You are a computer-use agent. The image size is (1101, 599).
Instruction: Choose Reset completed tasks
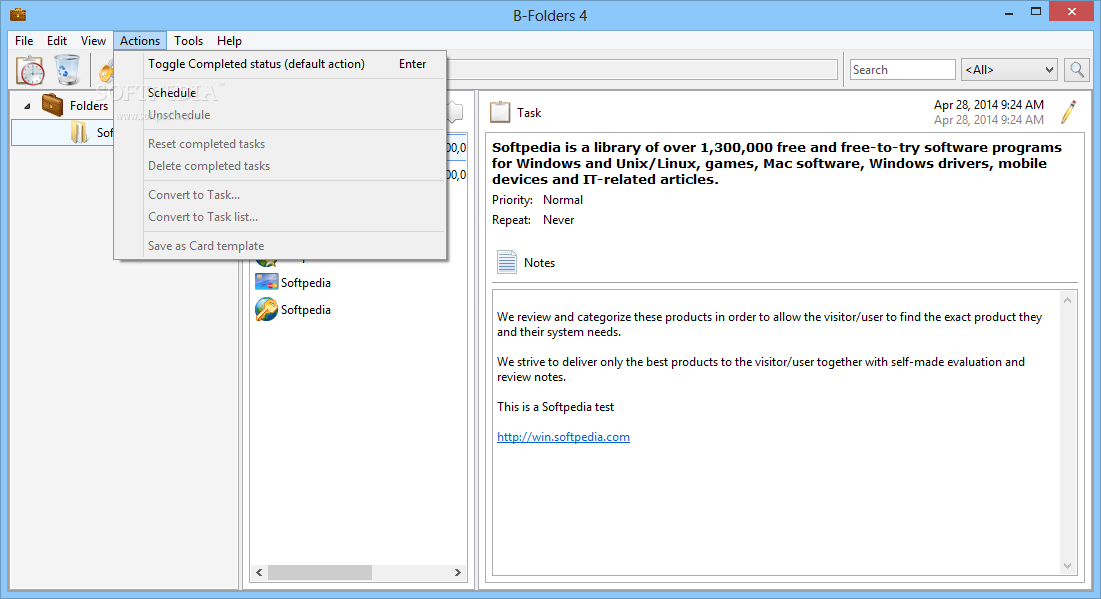[x=280, y=144]
